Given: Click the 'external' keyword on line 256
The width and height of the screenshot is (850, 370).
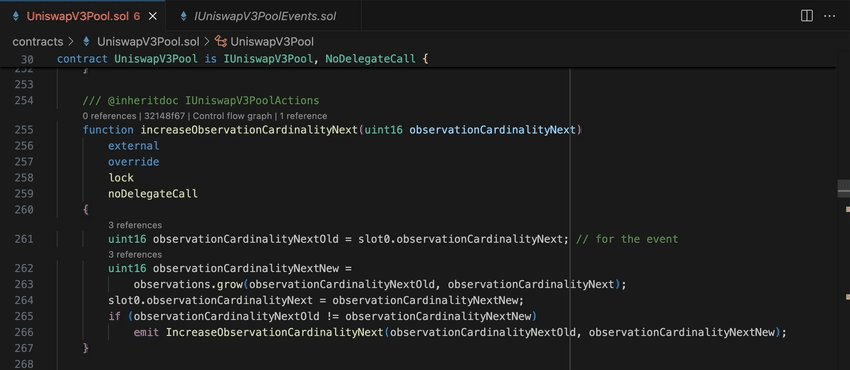Looking at the screenshot, I should (133, 146).
